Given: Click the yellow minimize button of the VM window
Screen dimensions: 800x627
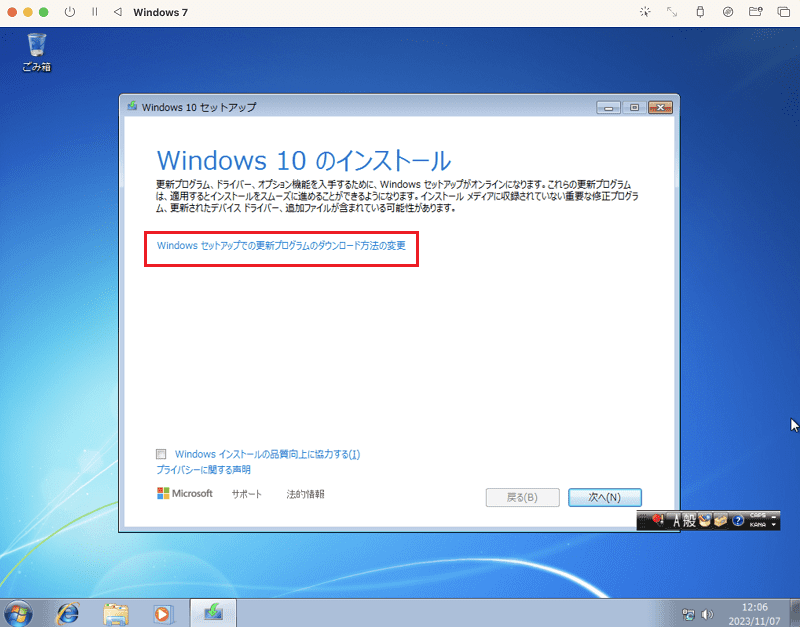Looking at the screenshot, I should tap(28, 12).
